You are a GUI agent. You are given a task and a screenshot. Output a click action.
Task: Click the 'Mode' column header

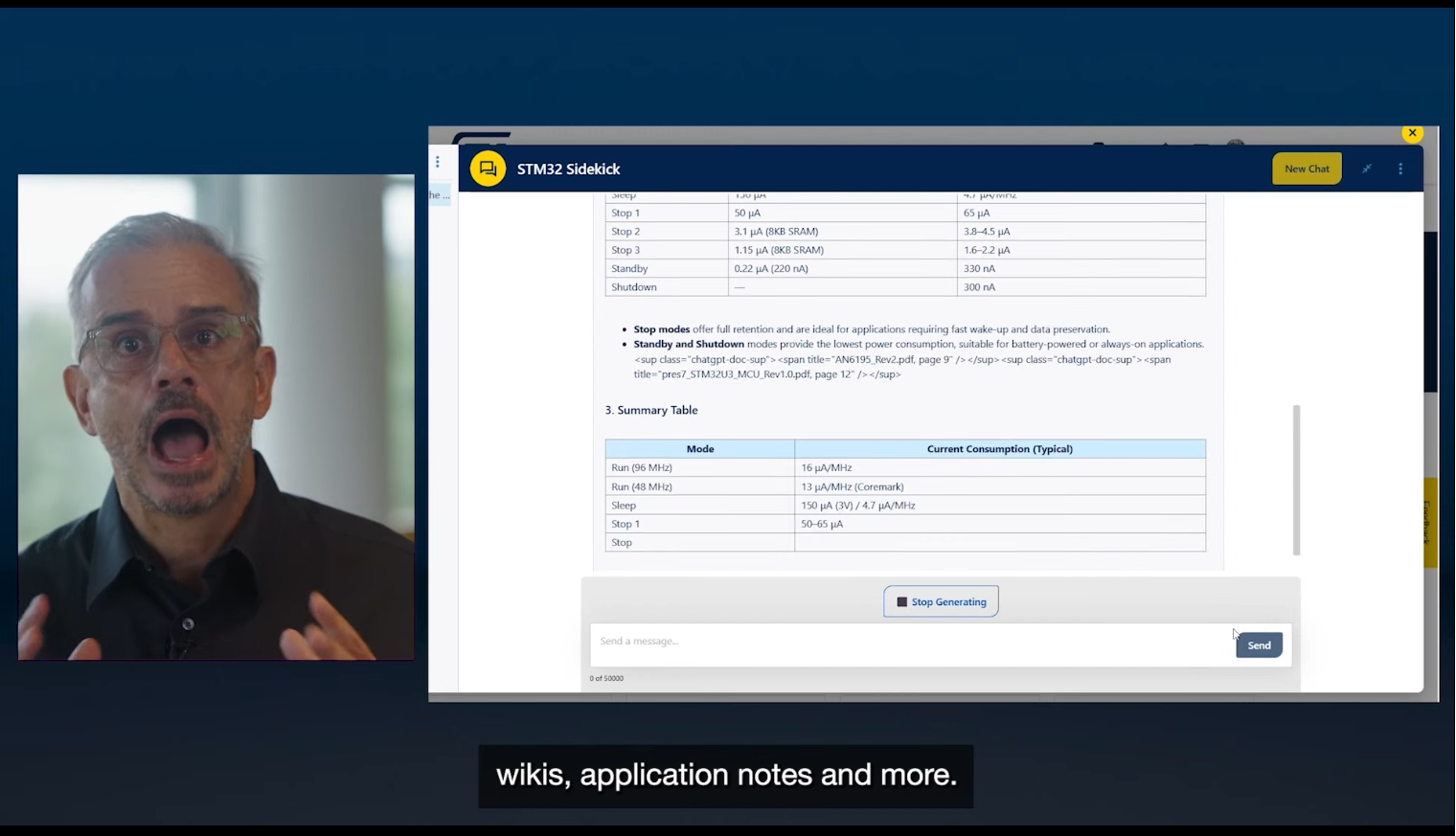point(700,449)
